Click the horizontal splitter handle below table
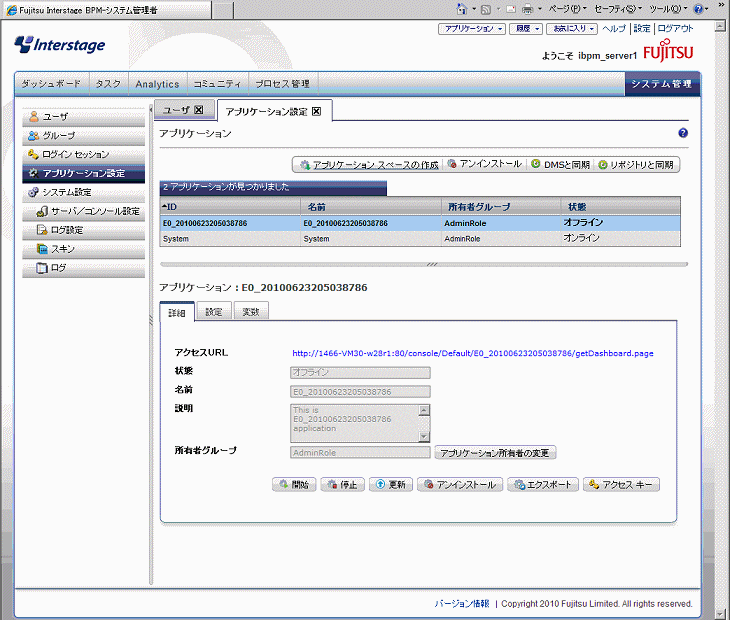 click(432, 264)
